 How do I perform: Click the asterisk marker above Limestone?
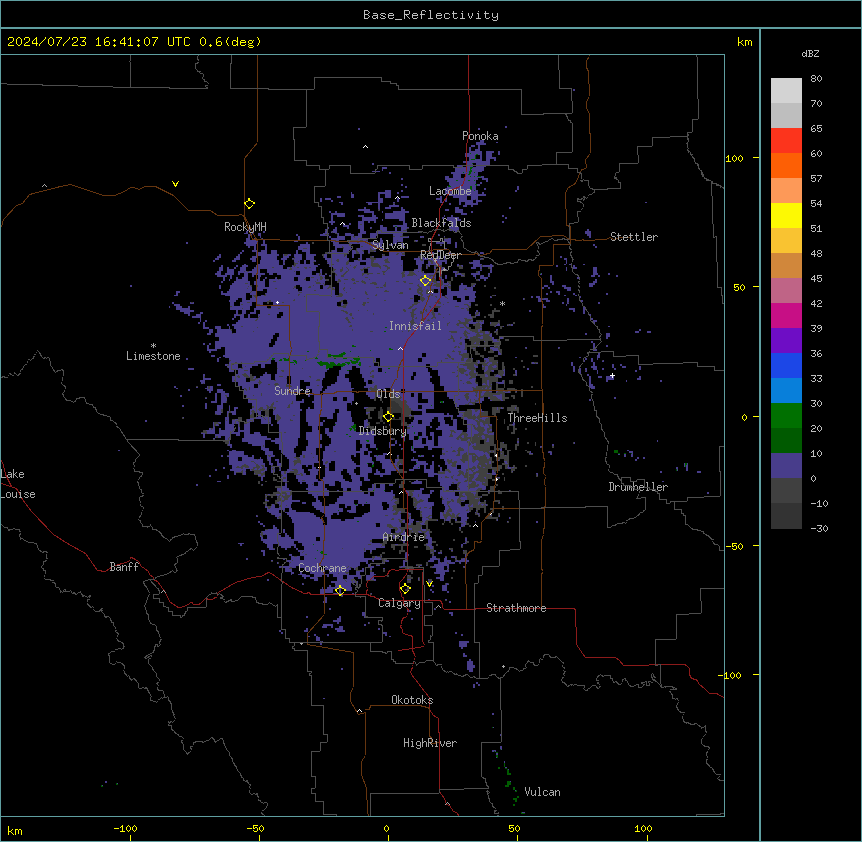[153, 346]
